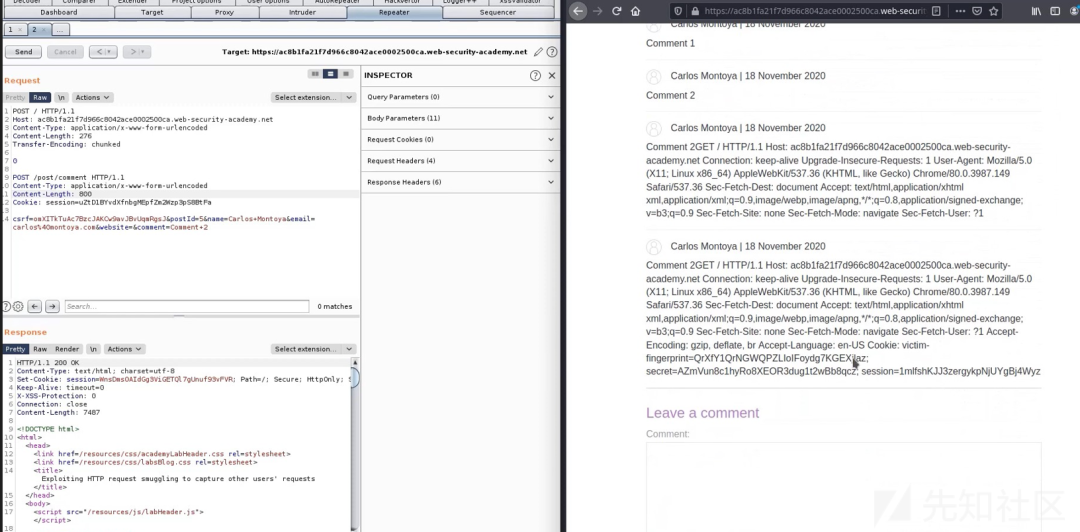Toggle Firefox reader view
Viewport: 1080px width, 532px height.
[x=935, y=11]
